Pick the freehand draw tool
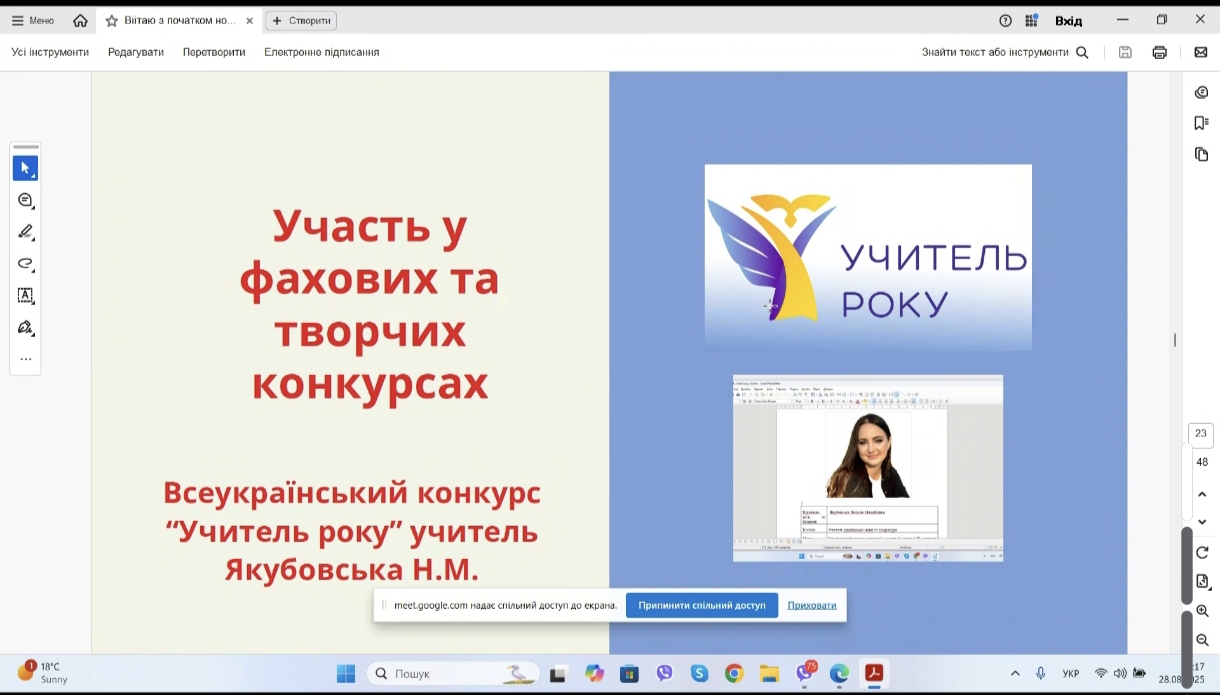Image resolution: width=1220 pixels, height=695 pixels. coord(26,264)
